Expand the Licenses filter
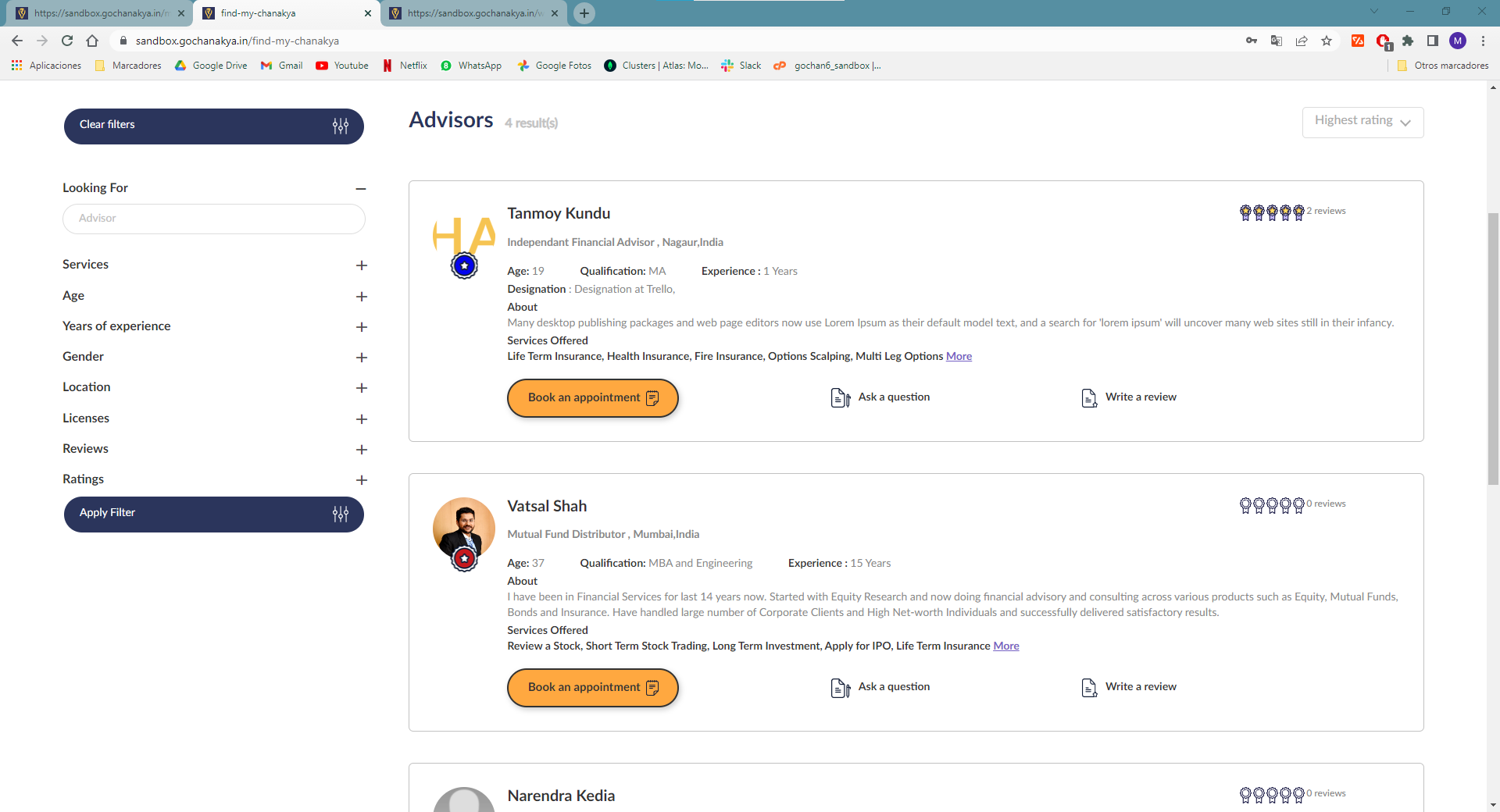 [361, 419]
